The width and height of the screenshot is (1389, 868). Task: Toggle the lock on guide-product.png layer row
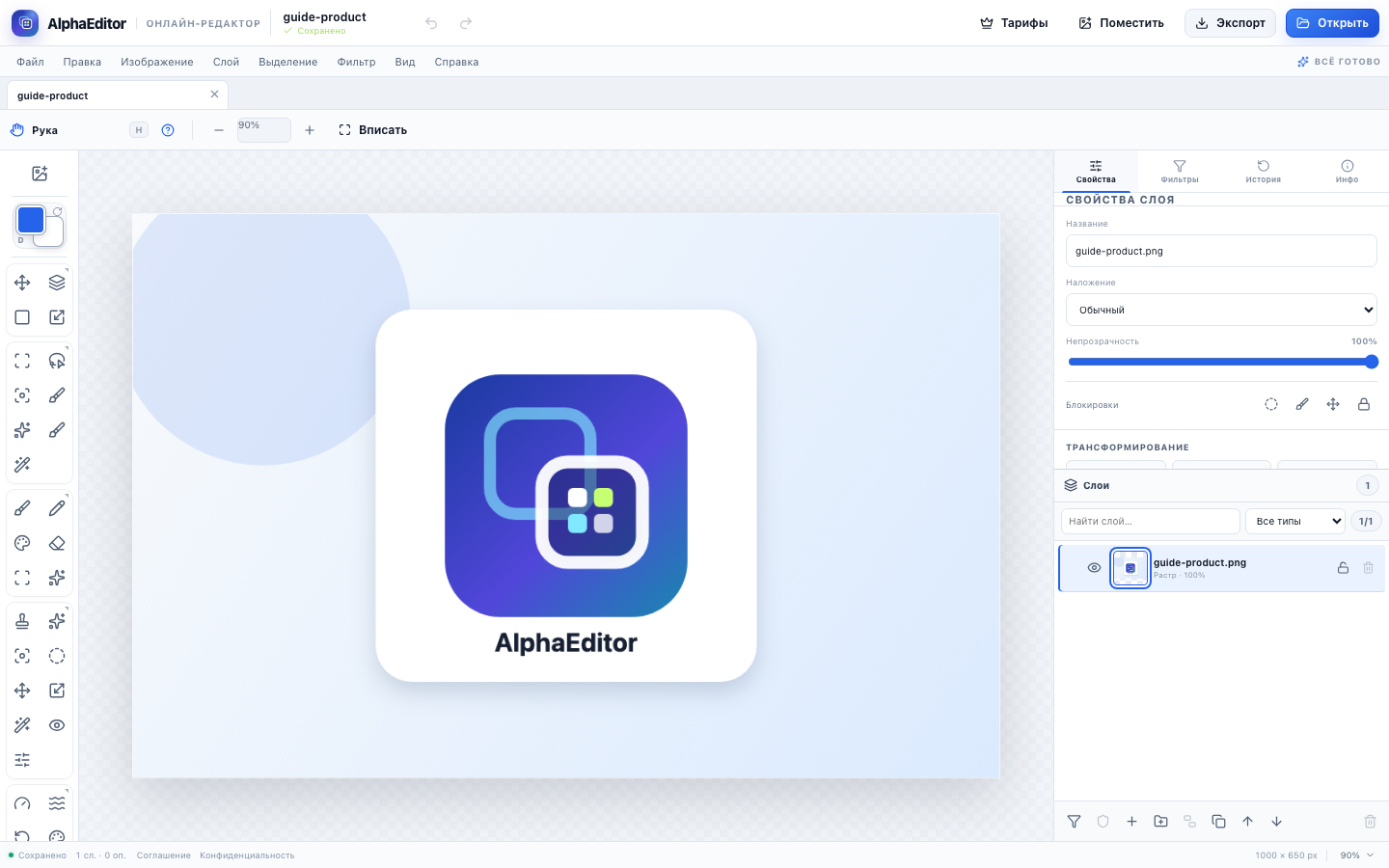[x=1343, y=568]
